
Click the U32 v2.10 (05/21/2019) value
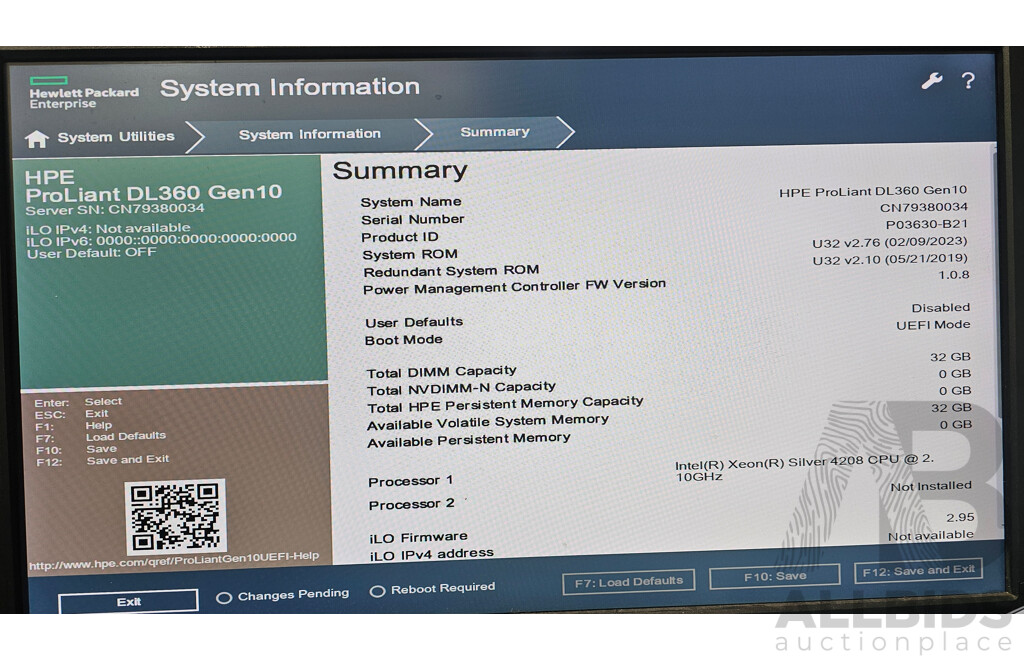pos(890,259)
